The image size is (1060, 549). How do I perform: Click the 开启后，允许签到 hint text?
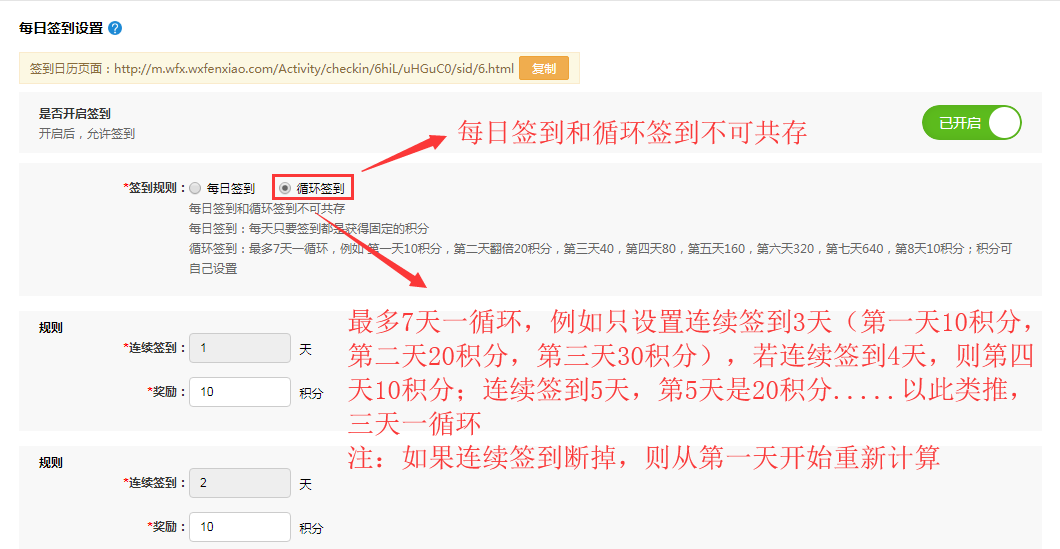pyautogui.click(x=86, y=133)
